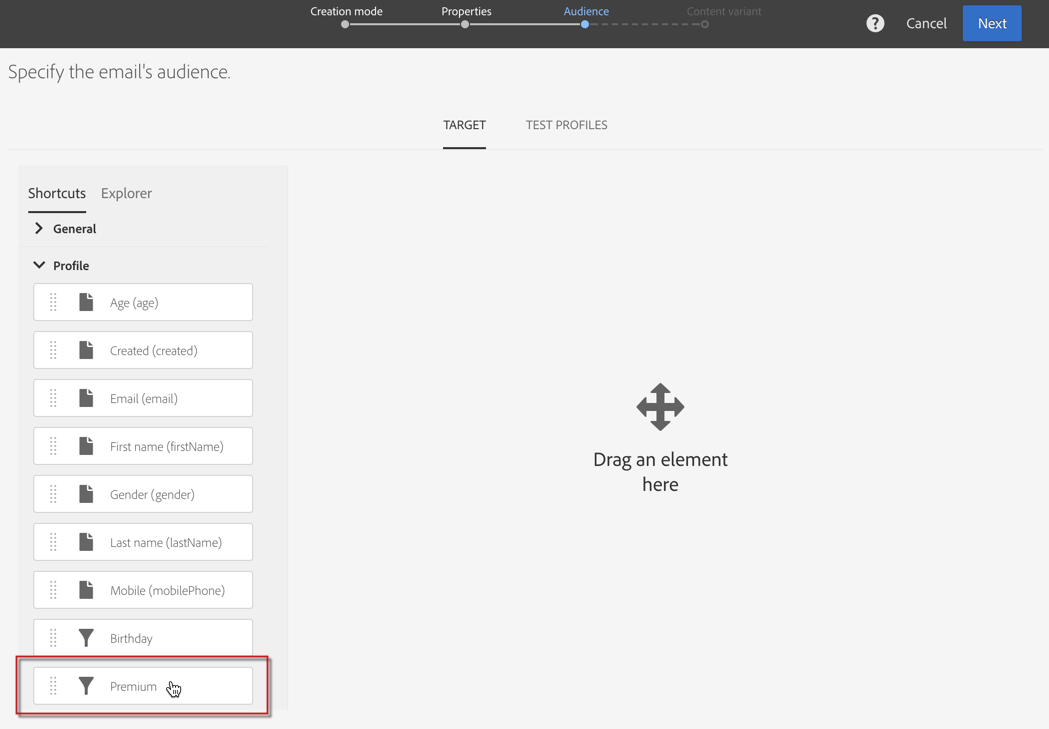Click the drag handle of First name row
This screenshot has height=729, width=1049.
[x=54, y=446]
